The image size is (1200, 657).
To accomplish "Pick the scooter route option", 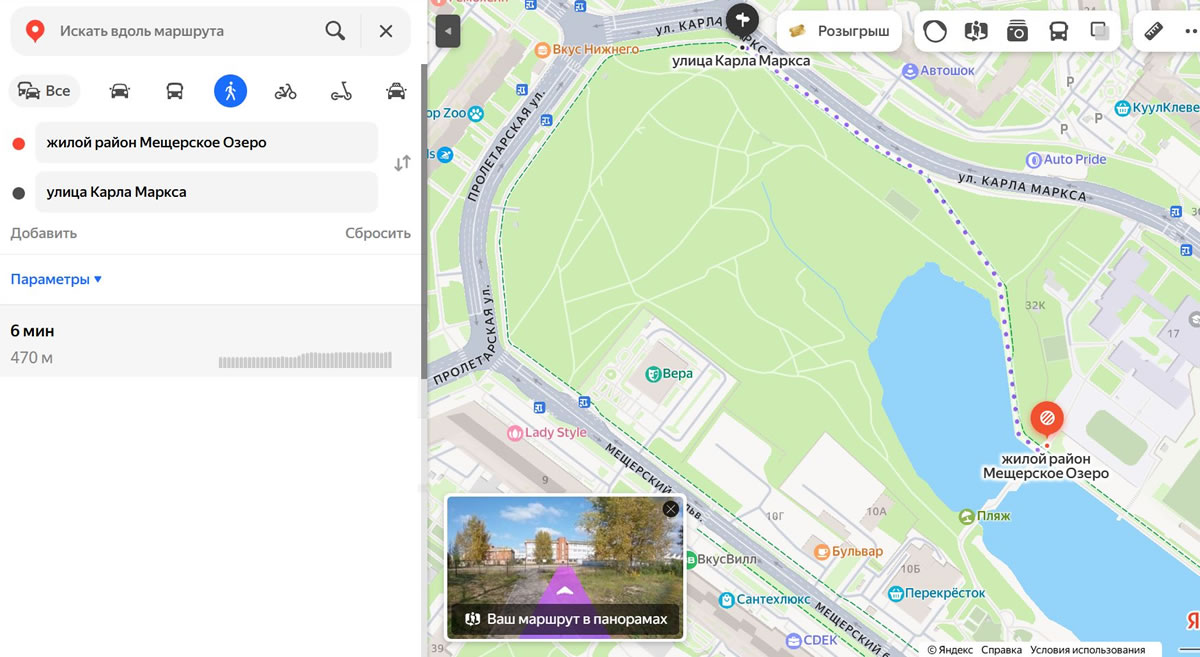I will click(341, 92).
